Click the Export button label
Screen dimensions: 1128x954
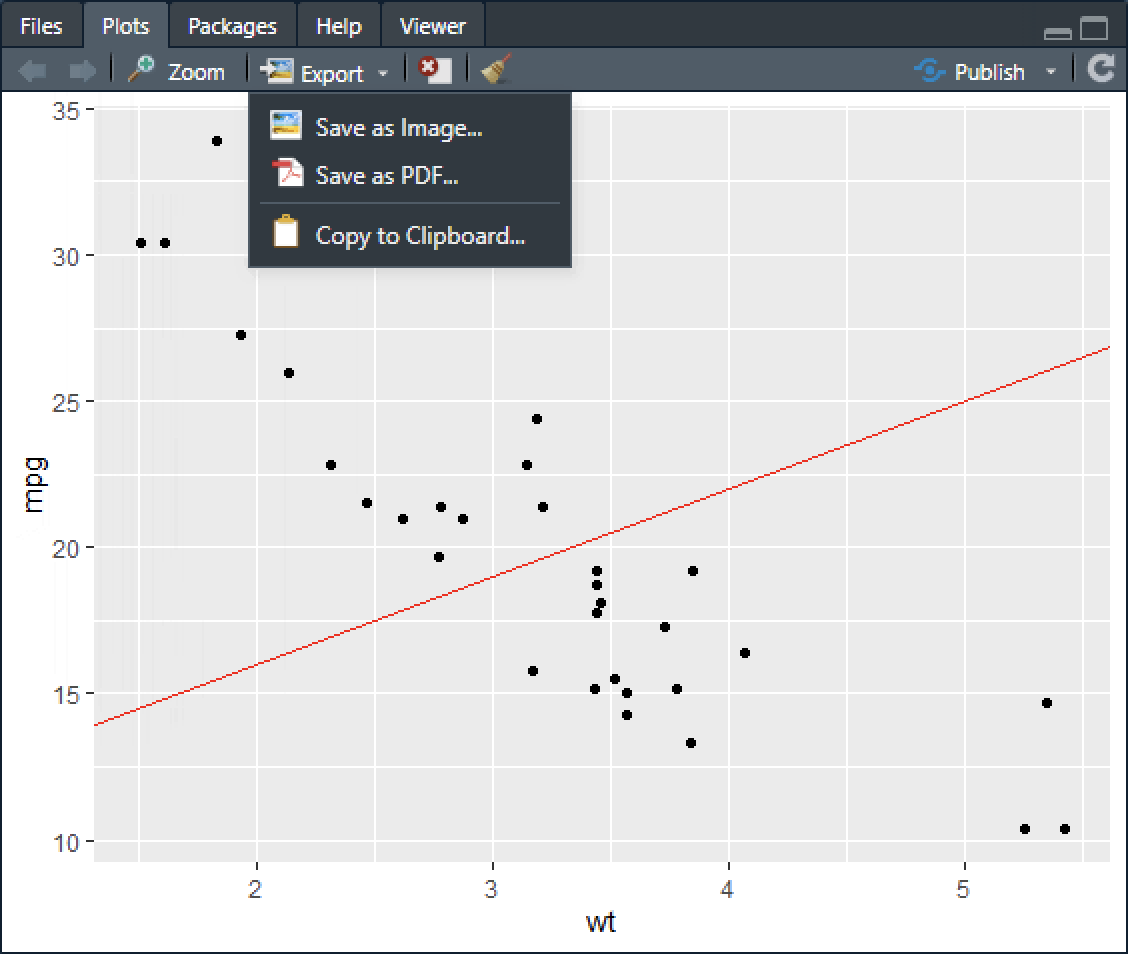click(332, 73)
